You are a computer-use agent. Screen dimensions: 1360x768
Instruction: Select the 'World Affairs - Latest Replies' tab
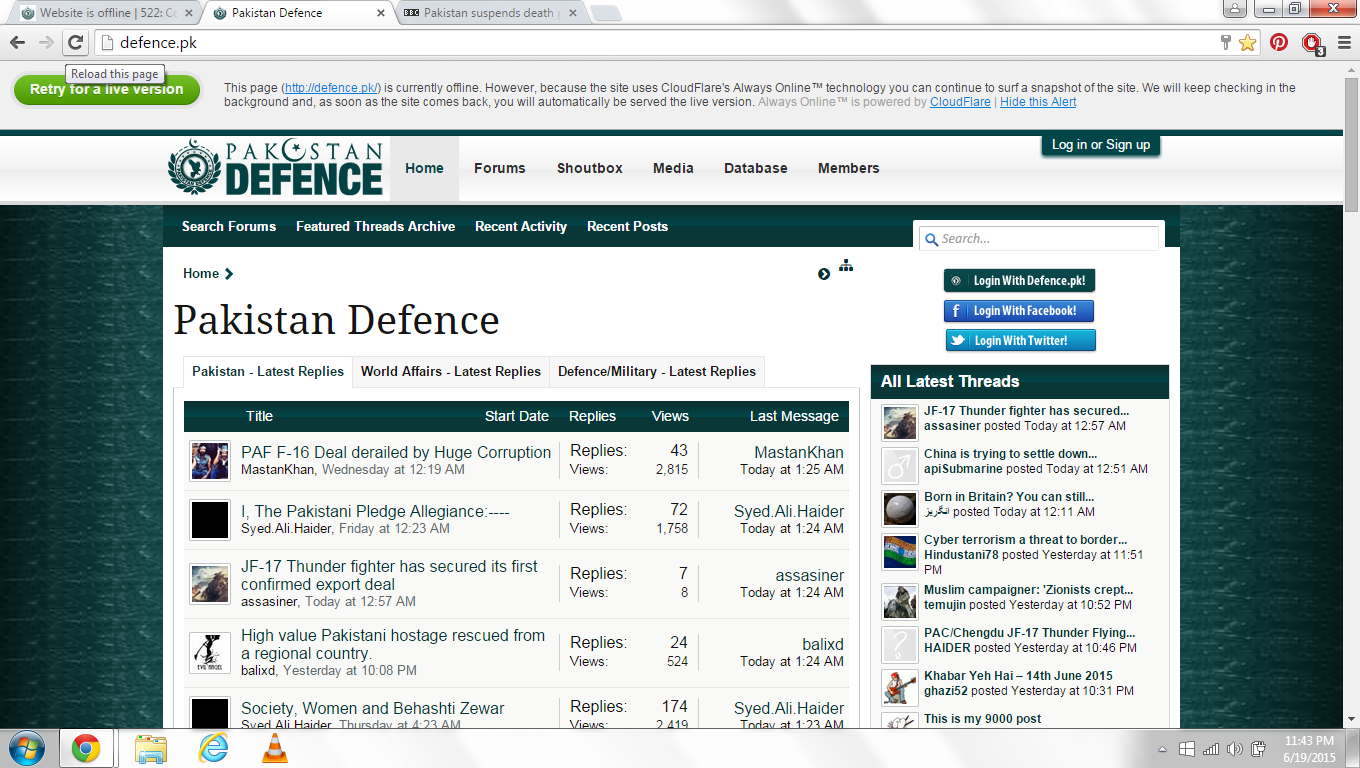click(x=451, y=371)
